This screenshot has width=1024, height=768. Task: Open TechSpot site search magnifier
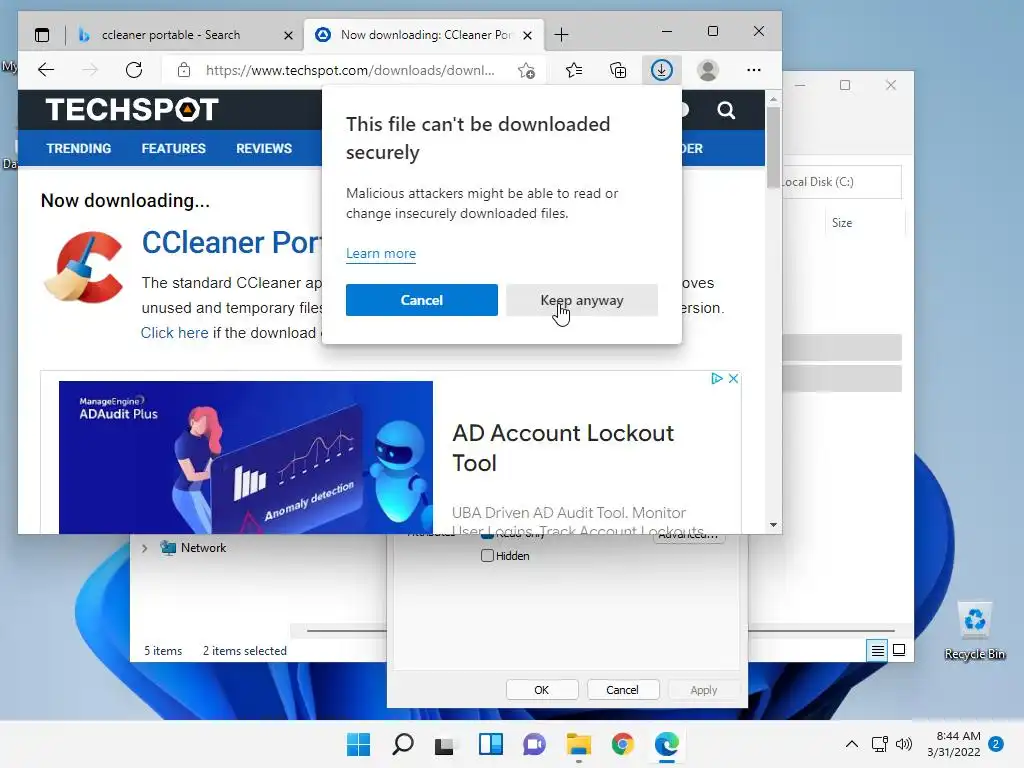726,110
